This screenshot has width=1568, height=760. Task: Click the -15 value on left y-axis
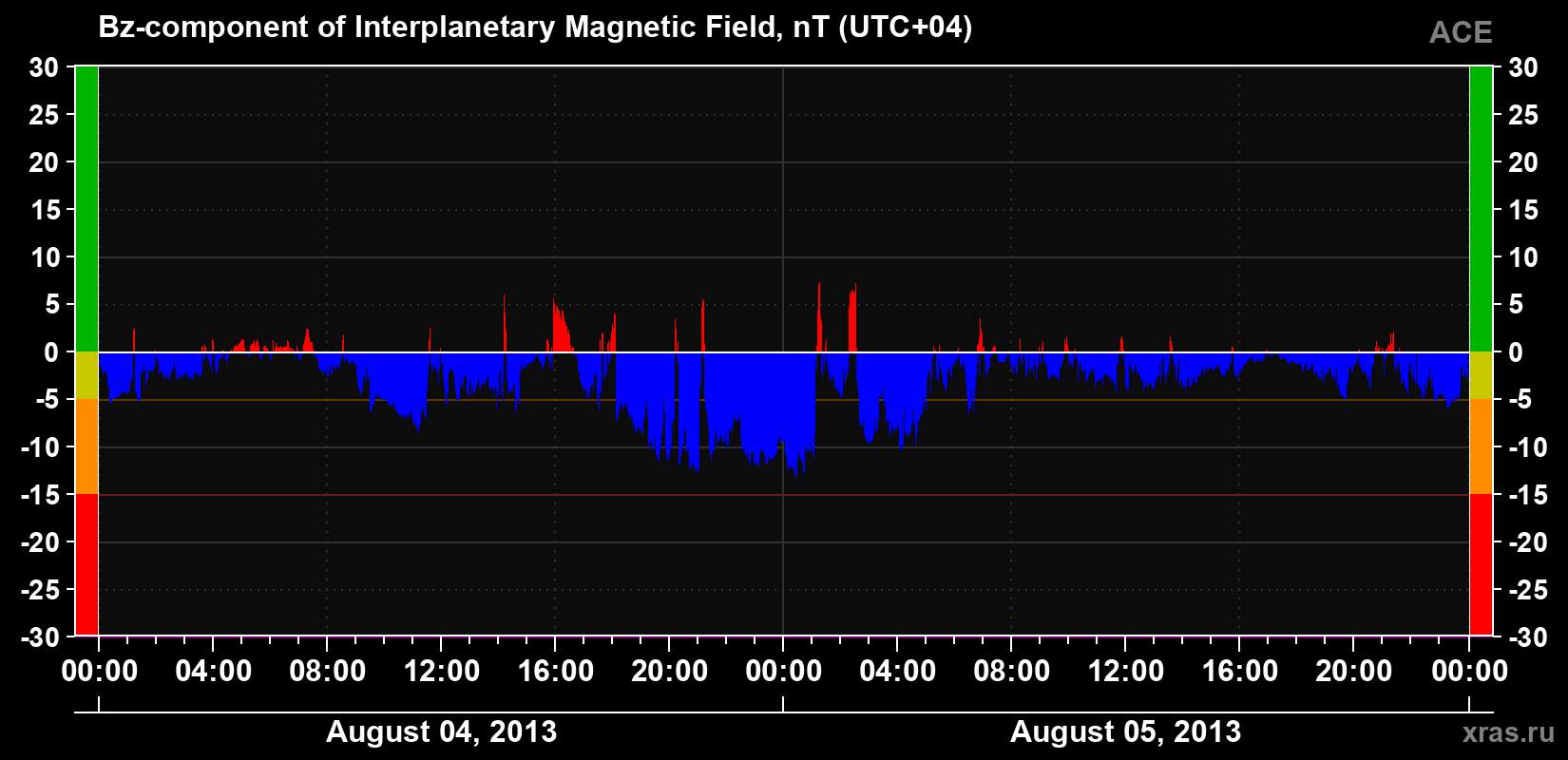pos(40,495)
